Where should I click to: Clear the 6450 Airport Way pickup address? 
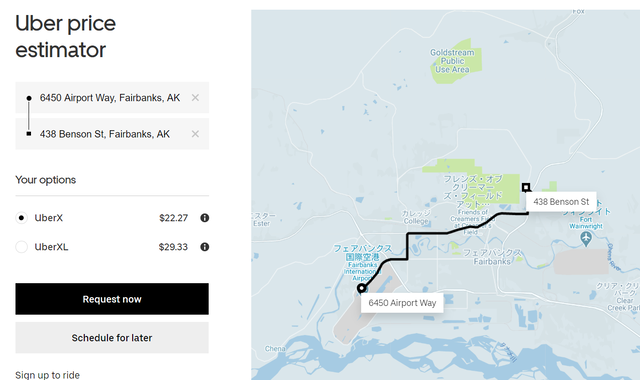tap(195, 98)
